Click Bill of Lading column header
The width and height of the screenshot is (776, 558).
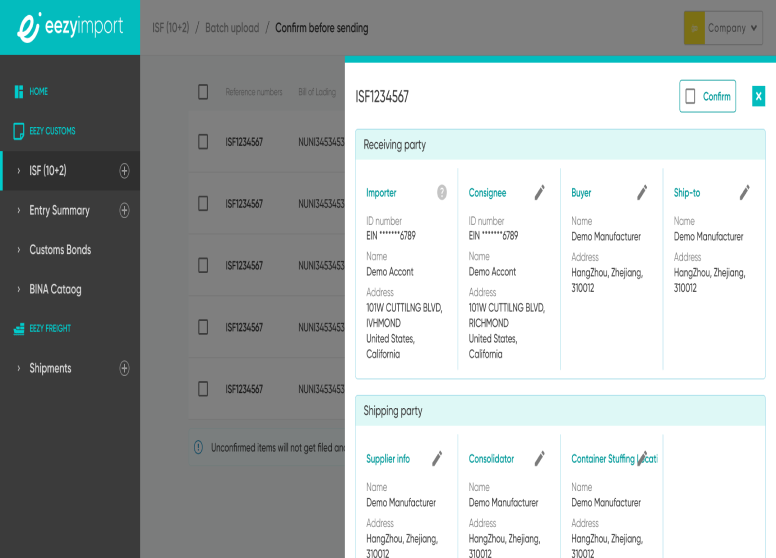click(x=317, y=92)
